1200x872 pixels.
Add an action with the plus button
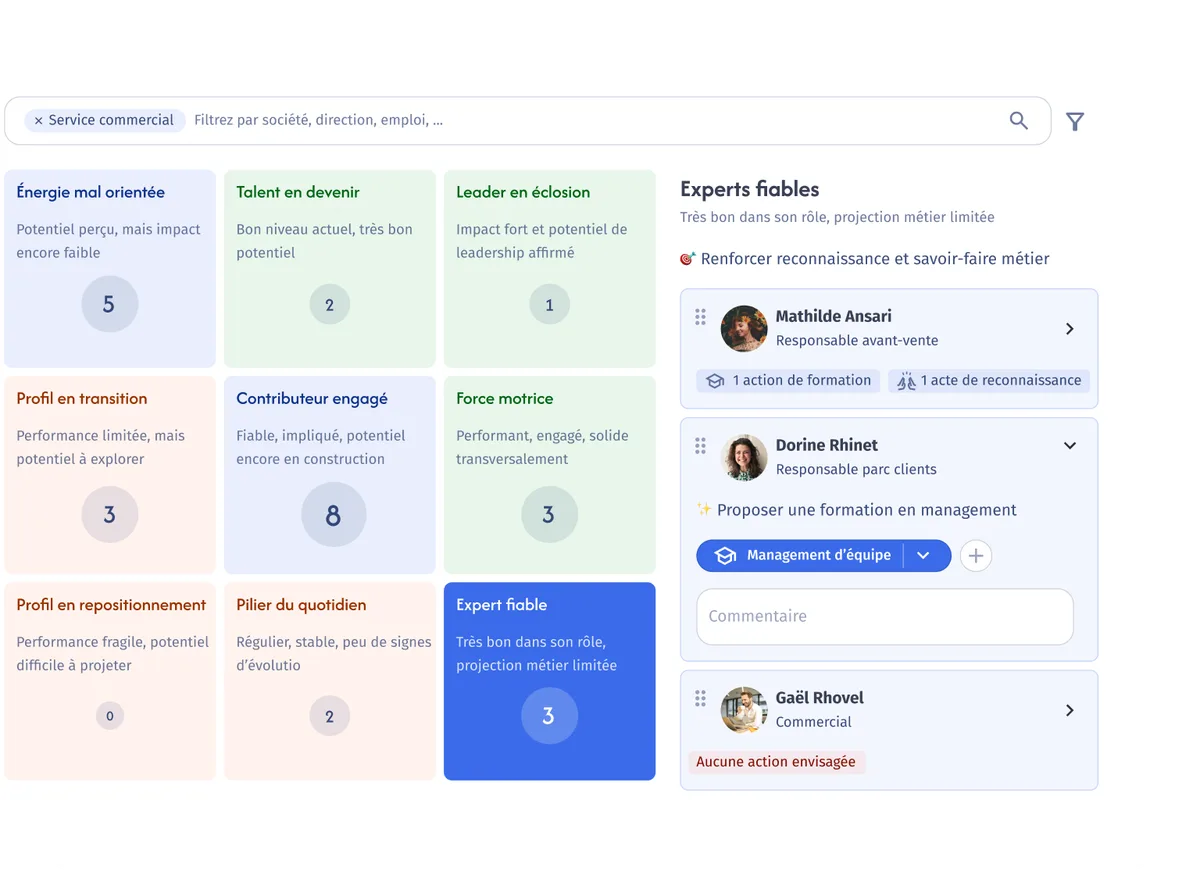click(x=976, y=556)
